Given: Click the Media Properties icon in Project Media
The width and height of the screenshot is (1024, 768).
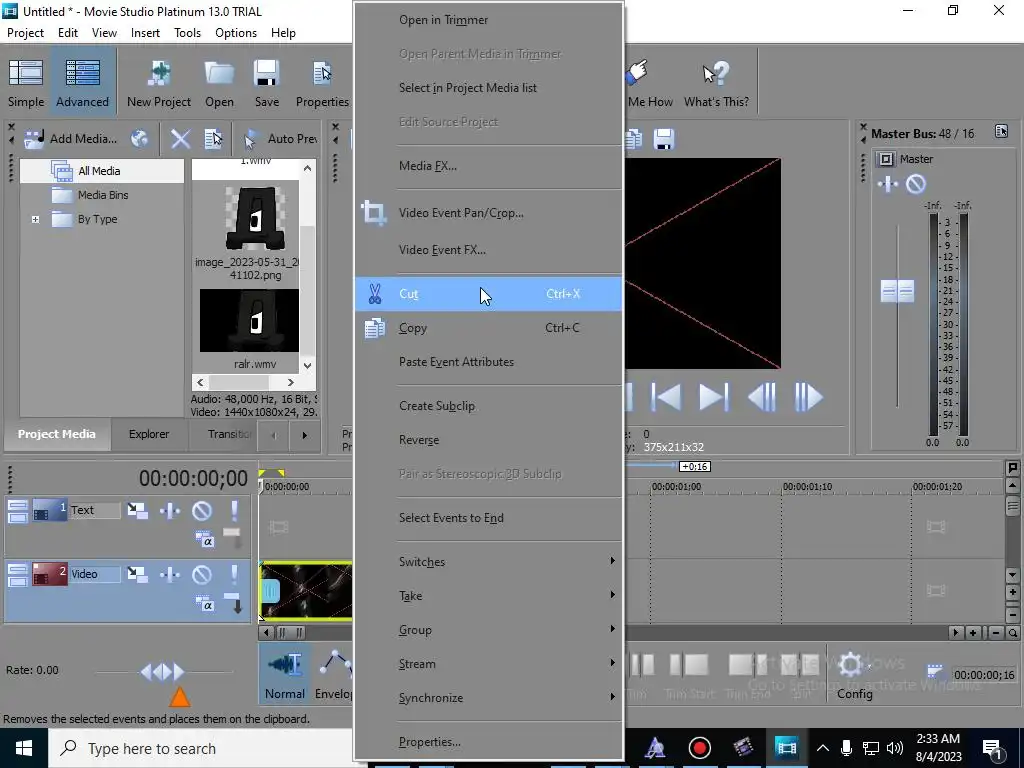Looking at the screenshot, I should (x=213, y=138).
